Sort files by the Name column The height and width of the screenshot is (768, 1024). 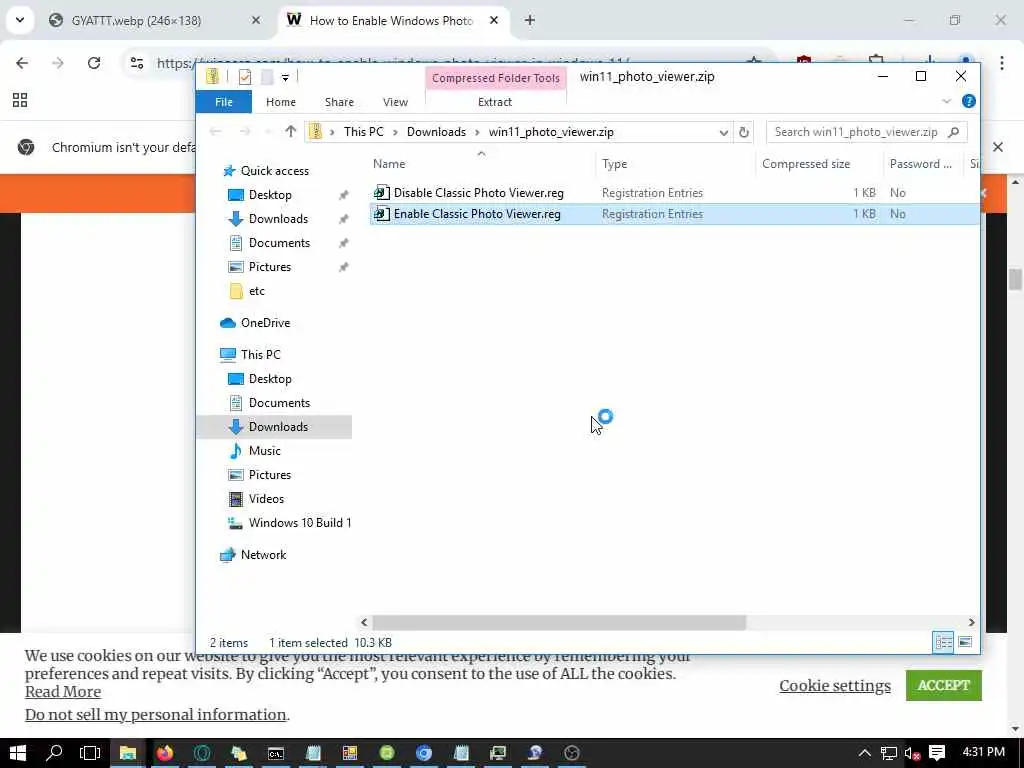(389, 164)
